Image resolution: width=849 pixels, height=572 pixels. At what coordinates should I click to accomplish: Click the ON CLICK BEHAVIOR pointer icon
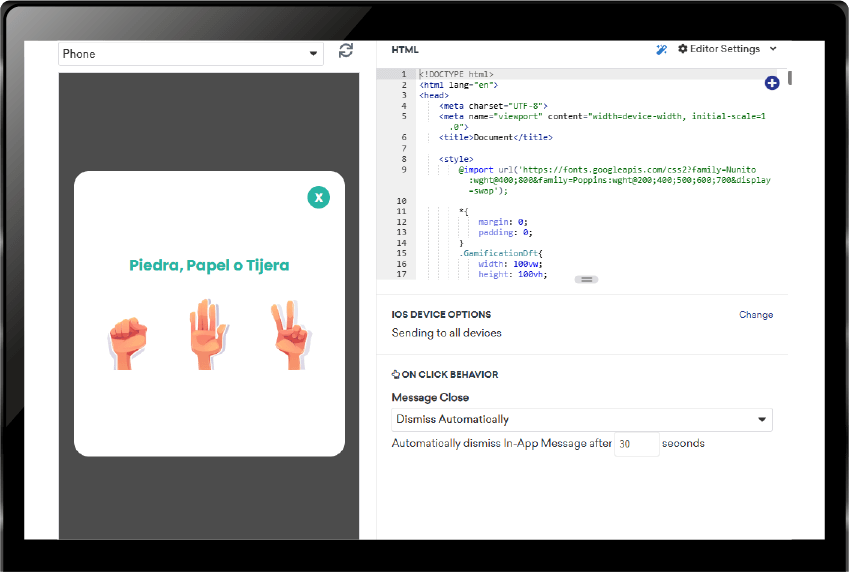coord(395,374)
